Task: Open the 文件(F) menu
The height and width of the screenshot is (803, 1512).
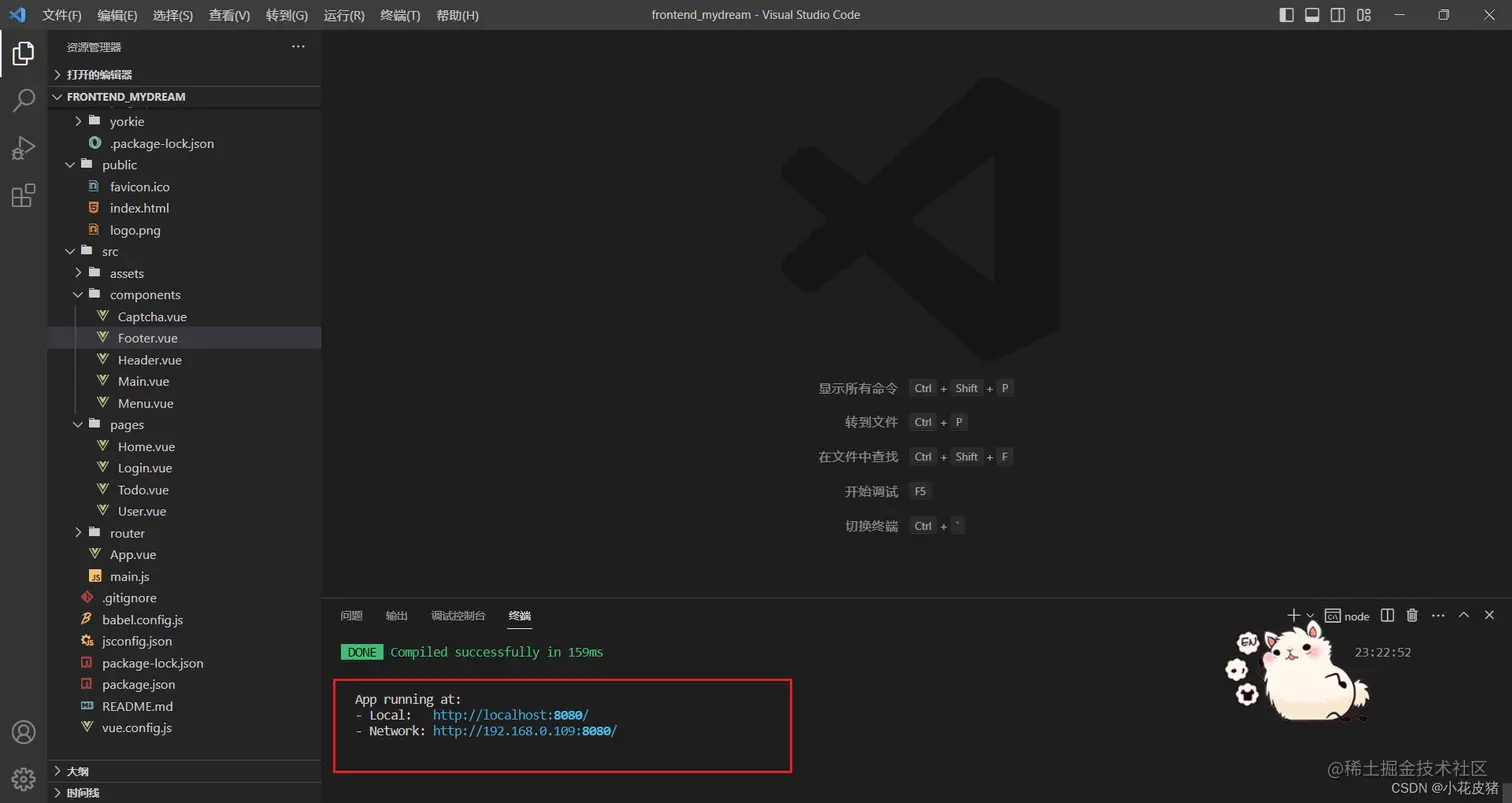Action: point(62,15)
